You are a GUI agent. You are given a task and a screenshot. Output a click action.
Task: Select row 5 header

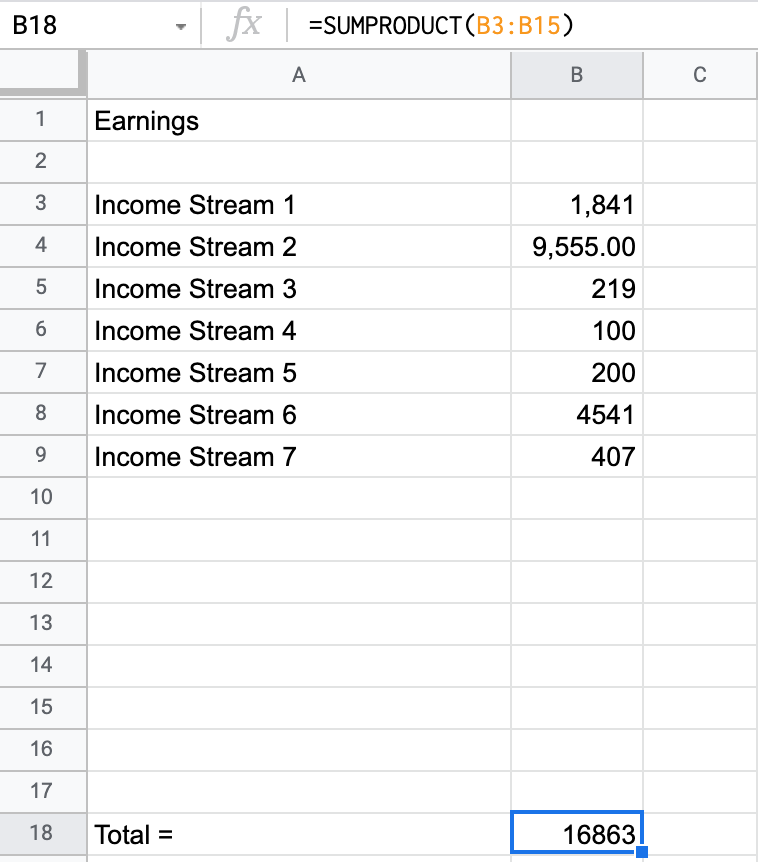point(42,288)
